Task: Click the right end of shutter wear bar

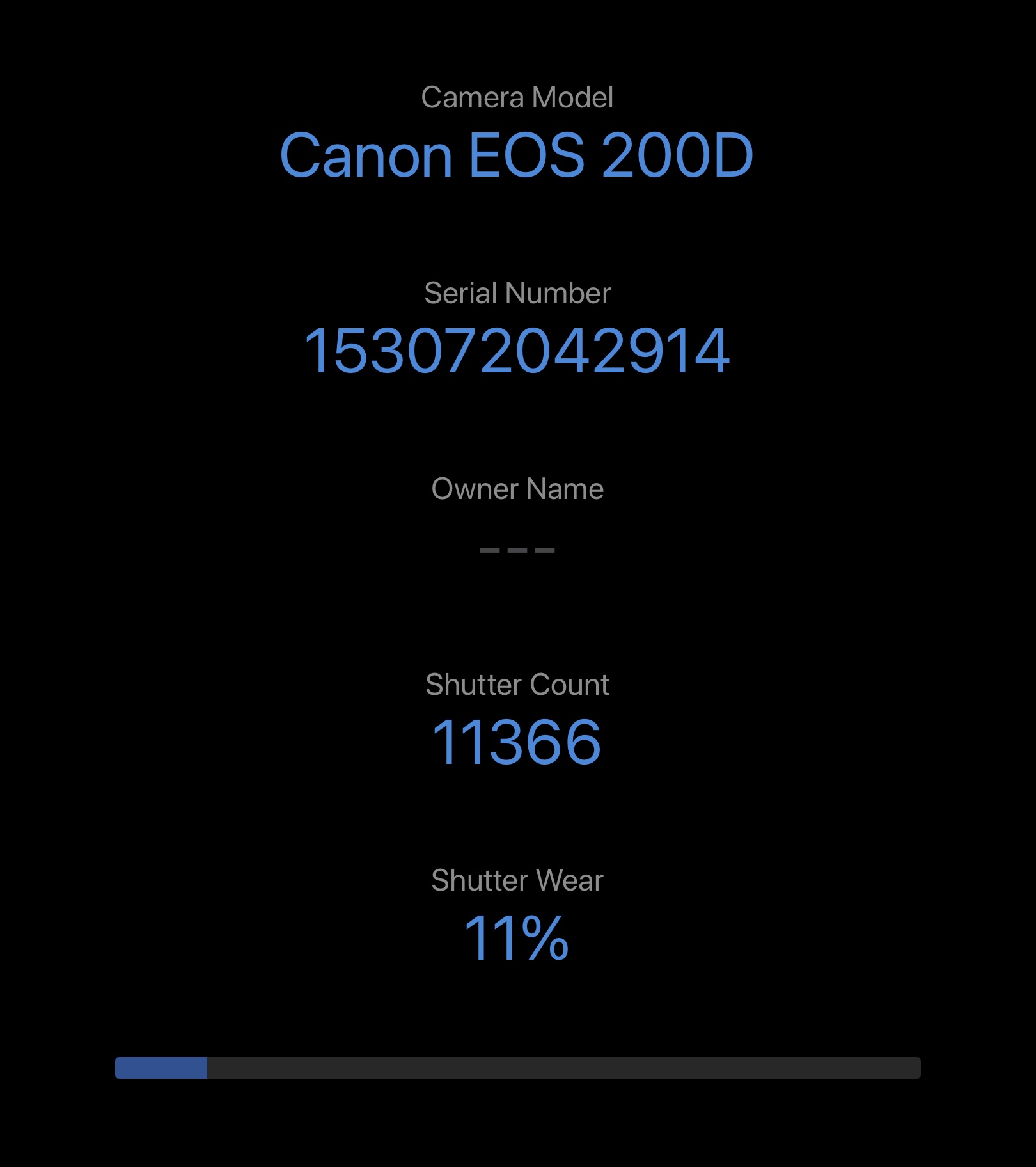Action: click(x=916, y=1068)
